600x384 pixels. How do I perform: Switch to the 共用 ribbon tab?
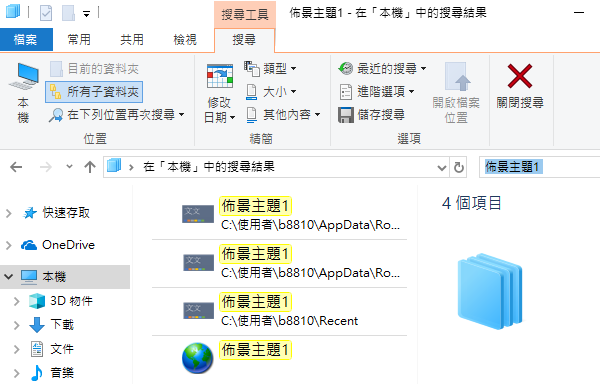coord(132,40)
